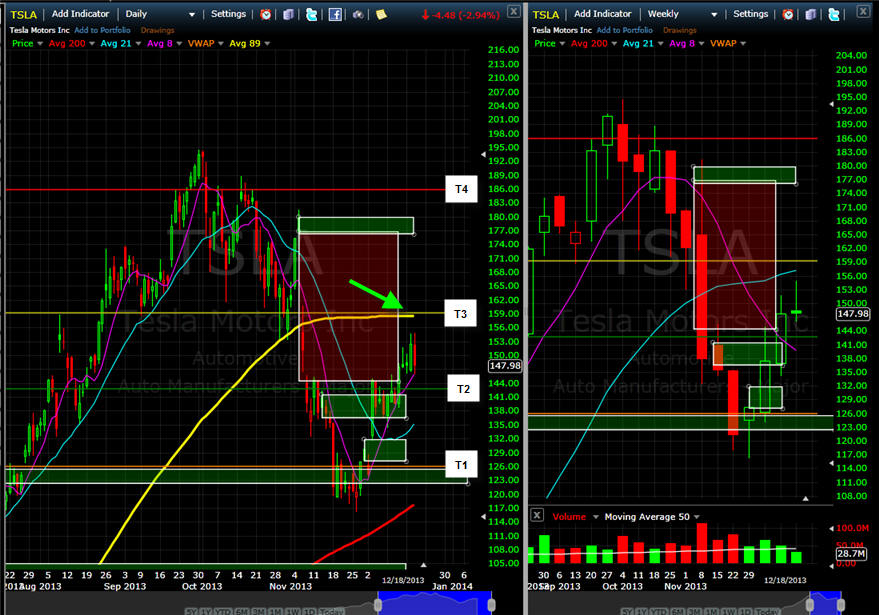Screen dimensions: 879x615
Task: Share the Weekly chart via Twitter icon
Action: tap(834, 15)
